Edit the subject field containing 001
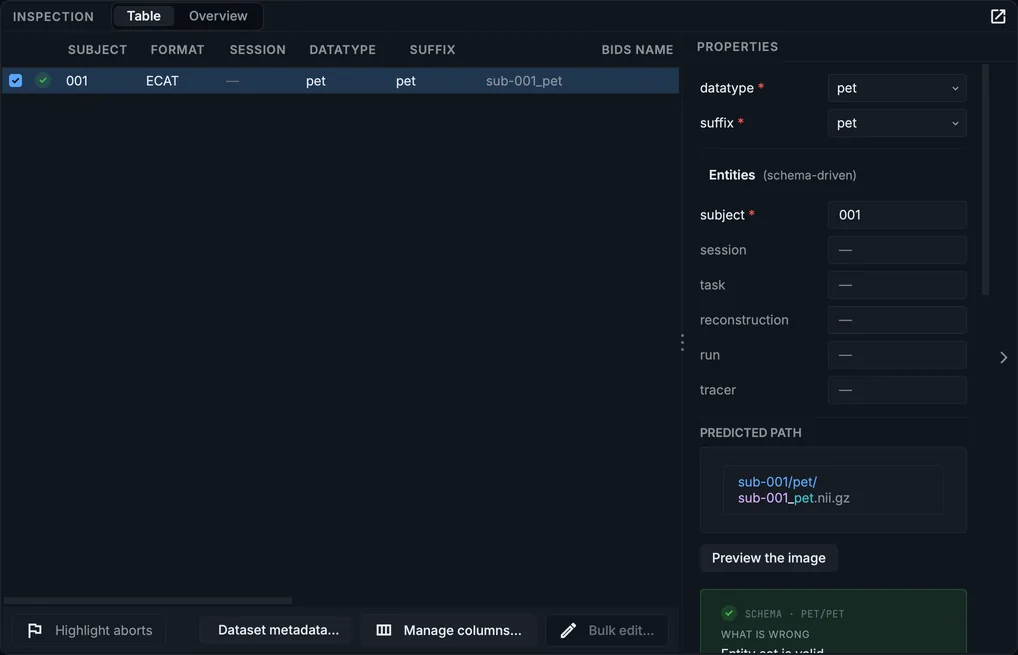 pos(897,215)
